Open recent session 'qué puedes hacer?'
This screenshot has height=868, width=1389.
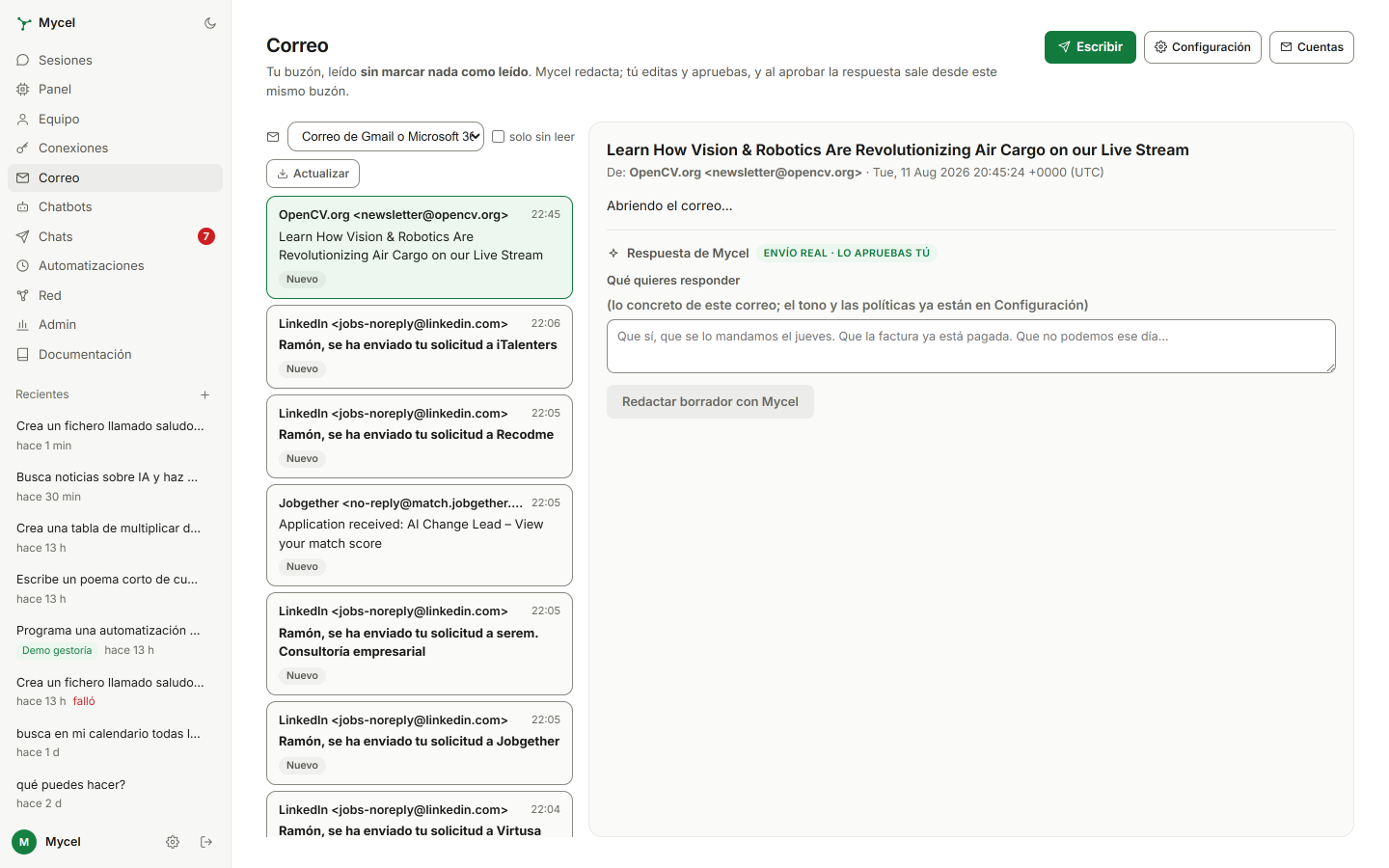point(116,794)
